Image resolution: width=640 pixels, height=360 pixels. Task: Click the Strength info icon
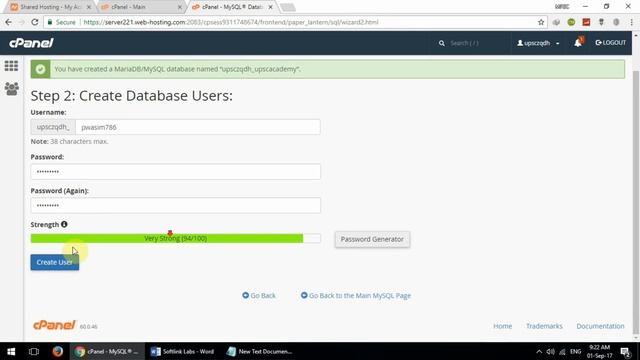click(64, 224)
